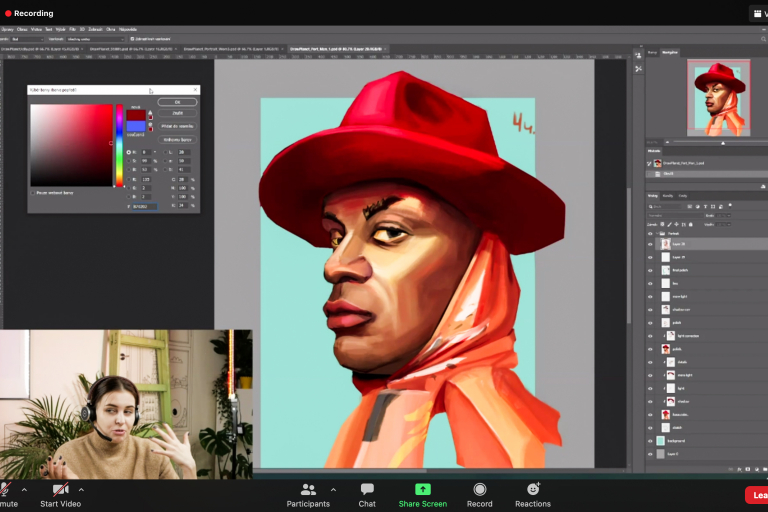Image resolution: width=768 pixels, height=512 pixels.
Task: Toggle visibility of sketch layer
Action: pyautogui.click(x=650, y=428)
